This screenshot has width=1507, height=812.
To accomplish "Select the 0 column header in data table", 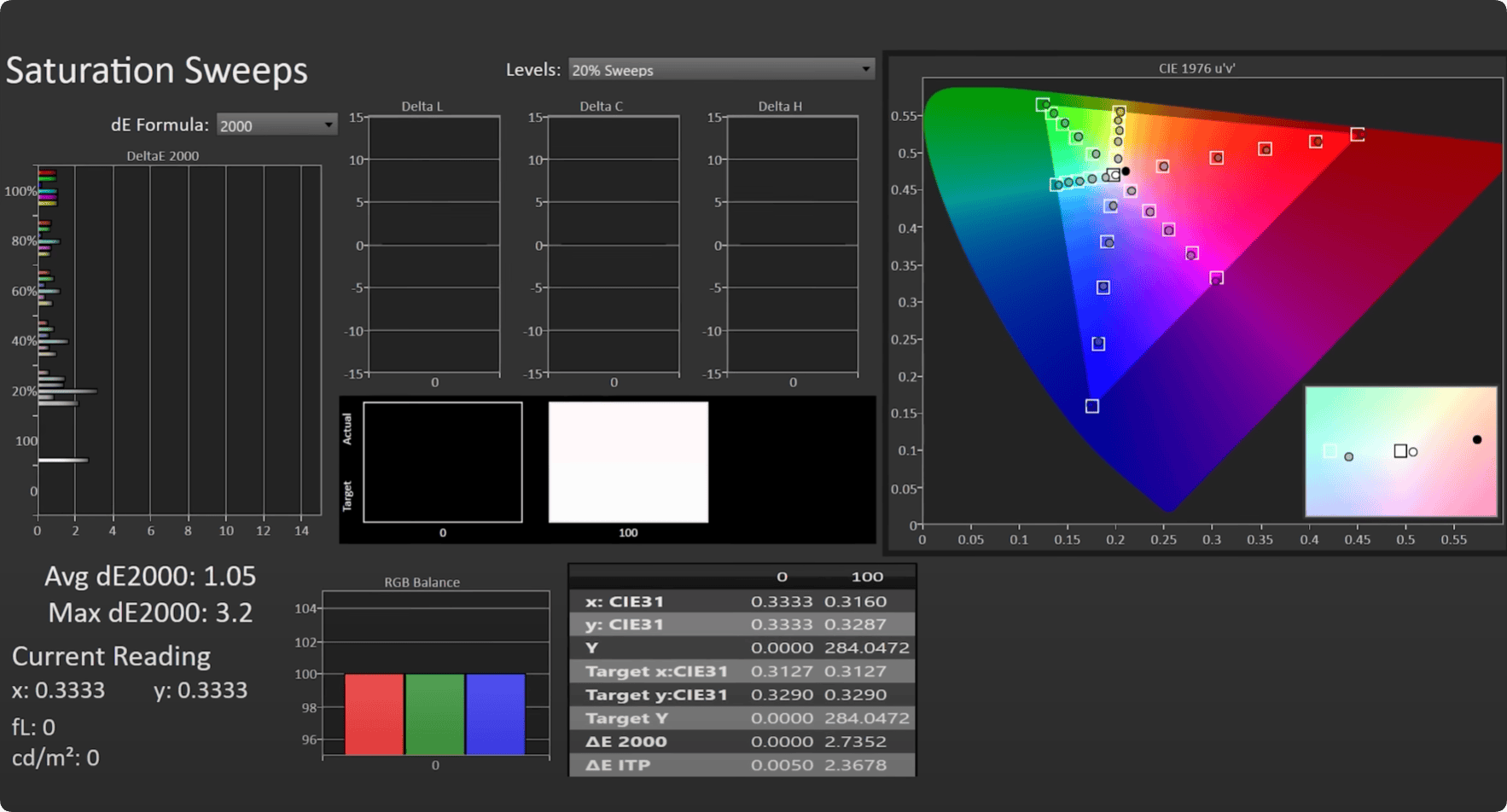I will pyautogui.click(x=782, y=577).
